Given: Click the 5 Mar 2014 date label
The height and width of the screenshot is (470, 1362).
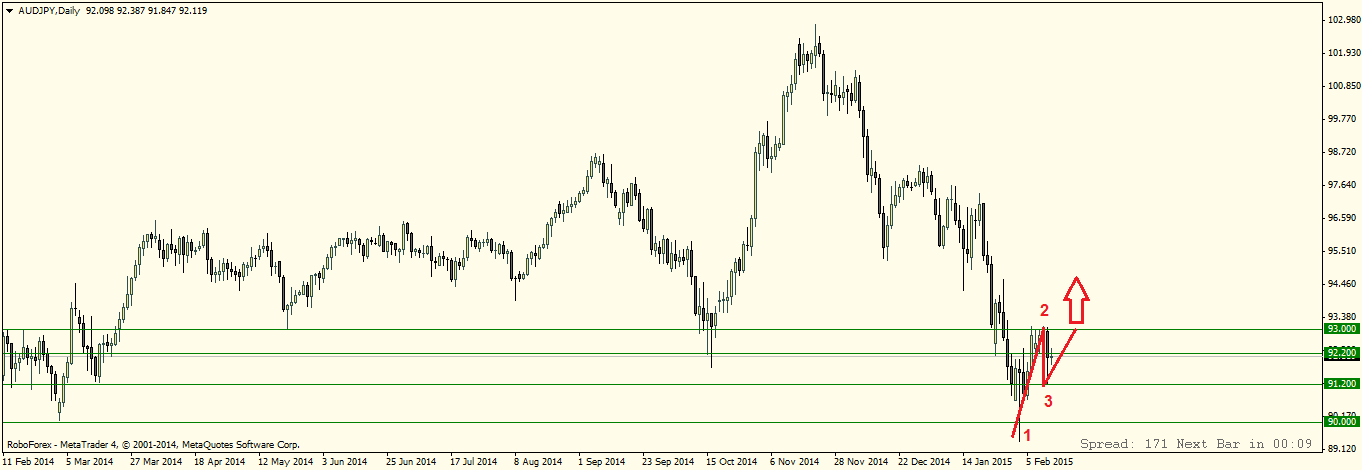Looking at the screenshot, I should pyautogui.click(x=90, y=462).
